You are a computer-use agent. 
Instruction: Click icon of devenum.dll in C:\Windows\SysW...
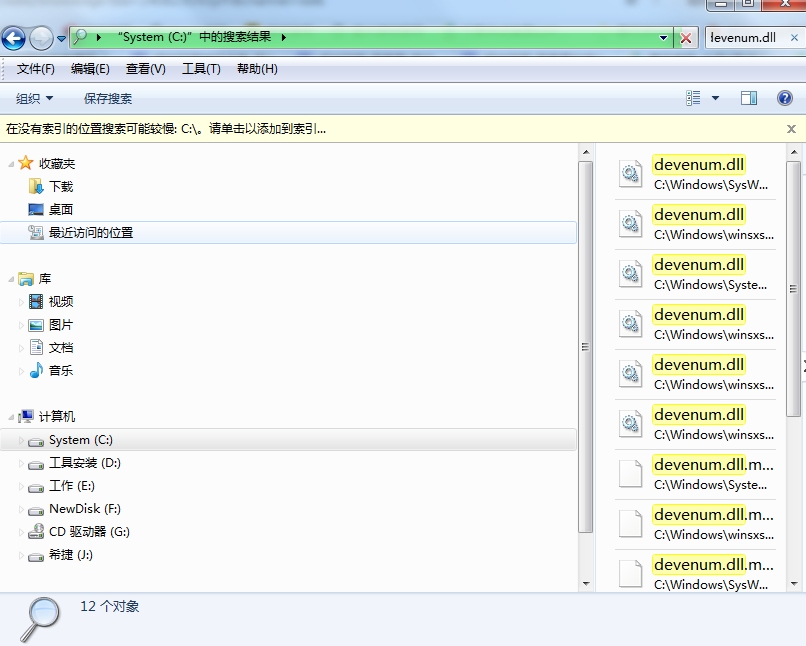coord(630,174)
